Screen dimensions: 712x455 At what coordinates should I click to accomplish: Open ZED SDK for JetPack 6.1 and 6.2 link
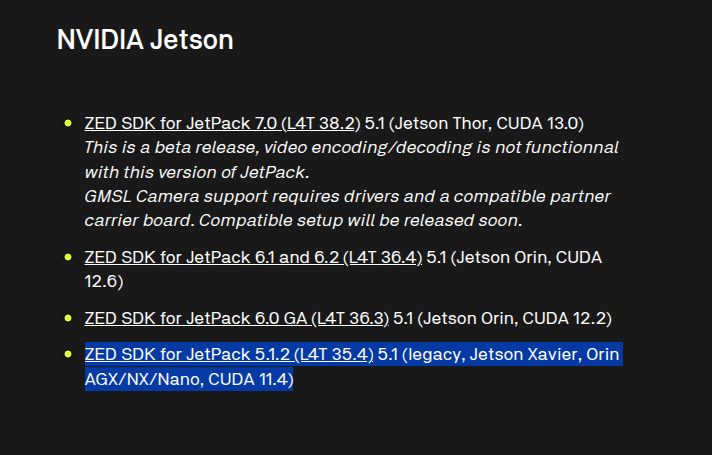click(210, 258)
